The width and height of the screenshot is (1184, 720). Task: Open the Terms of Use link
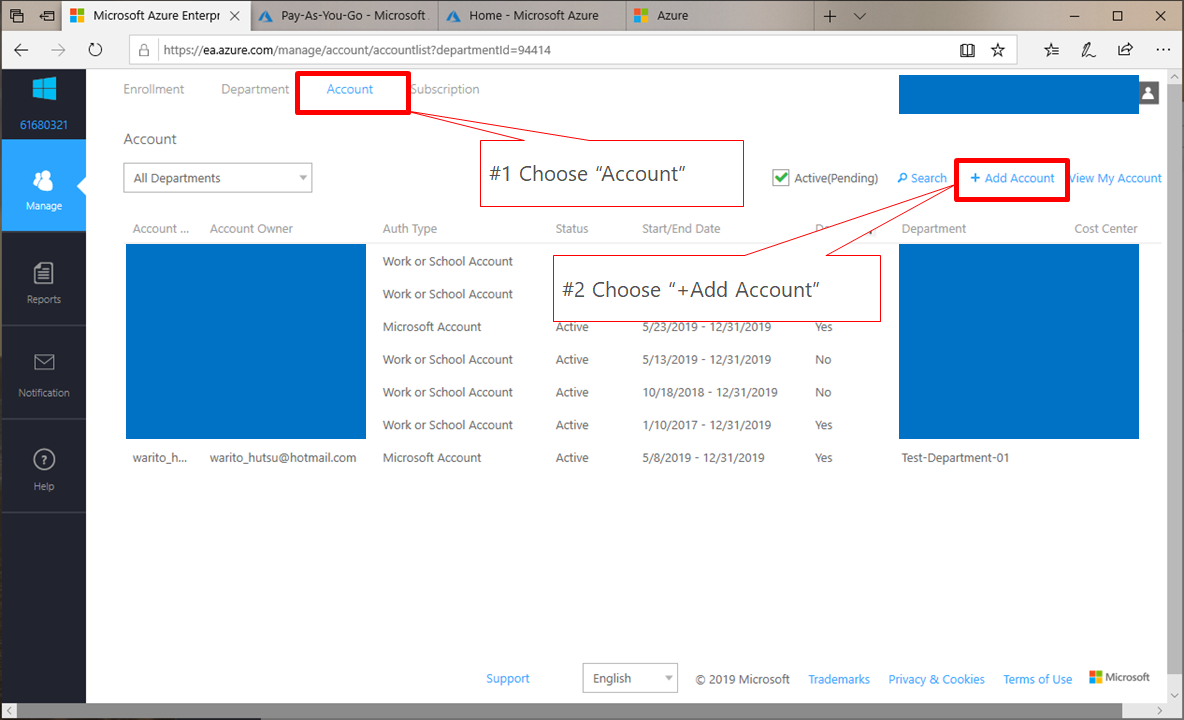pyautogui.click(x=1038, y=679)
